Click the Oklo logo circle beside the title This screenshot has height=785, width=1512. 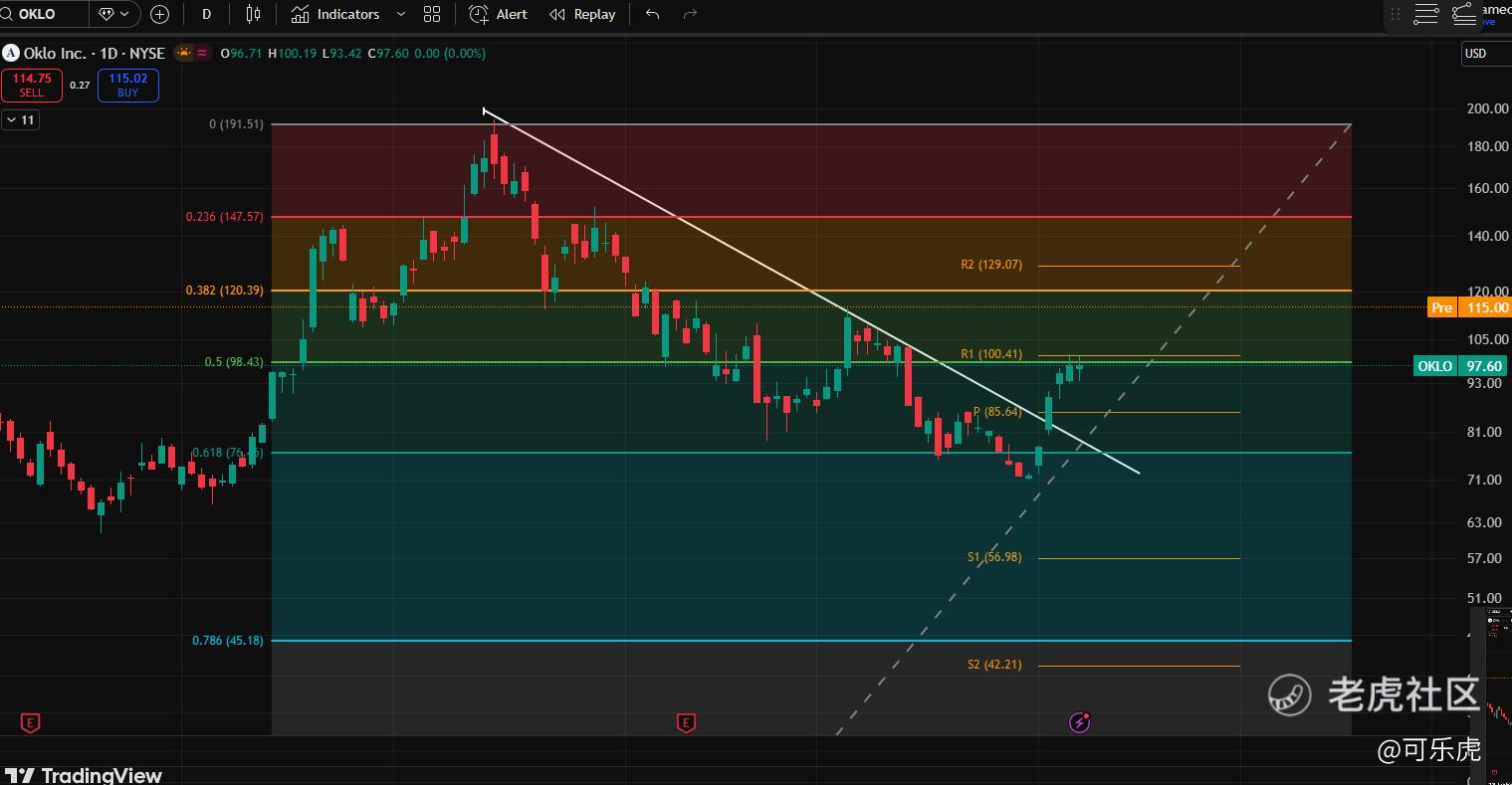11,53
